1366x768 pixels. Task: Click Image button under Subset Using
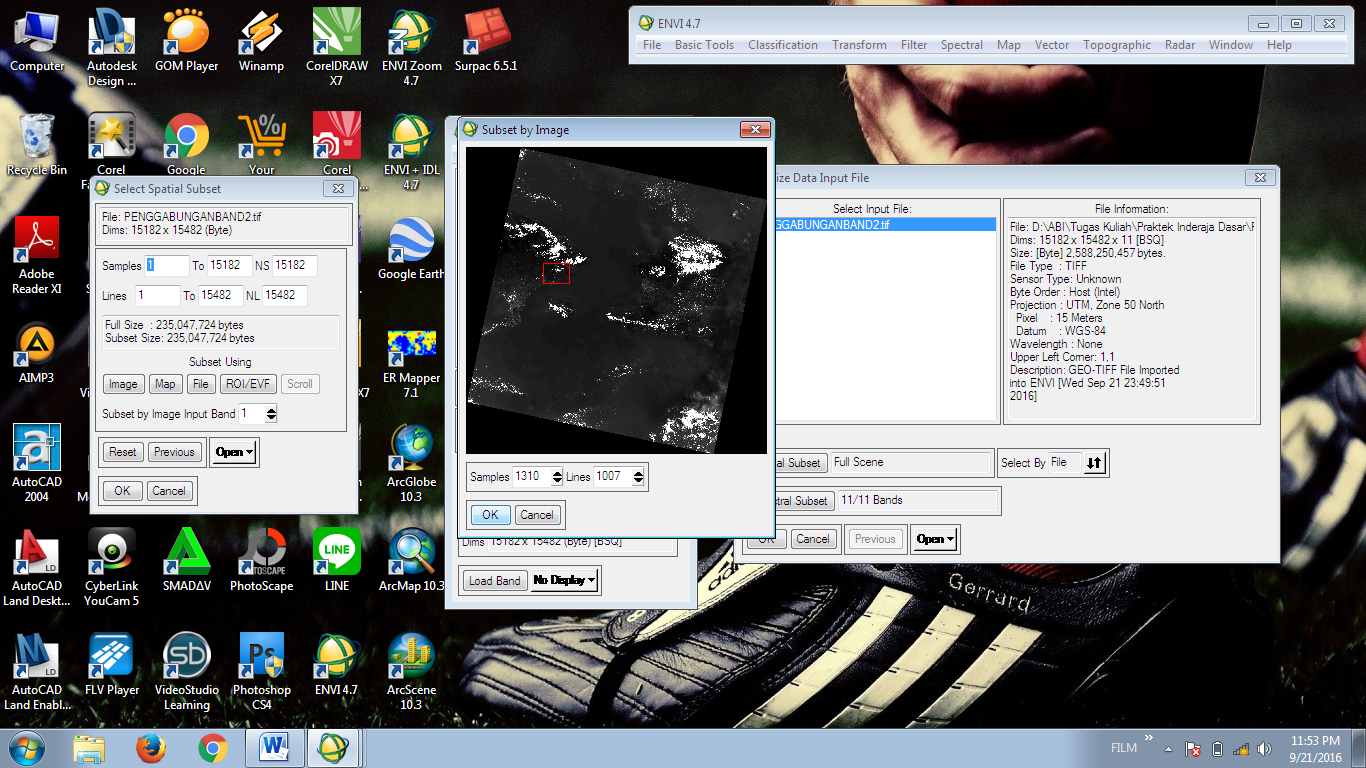(x=123, y=384)
